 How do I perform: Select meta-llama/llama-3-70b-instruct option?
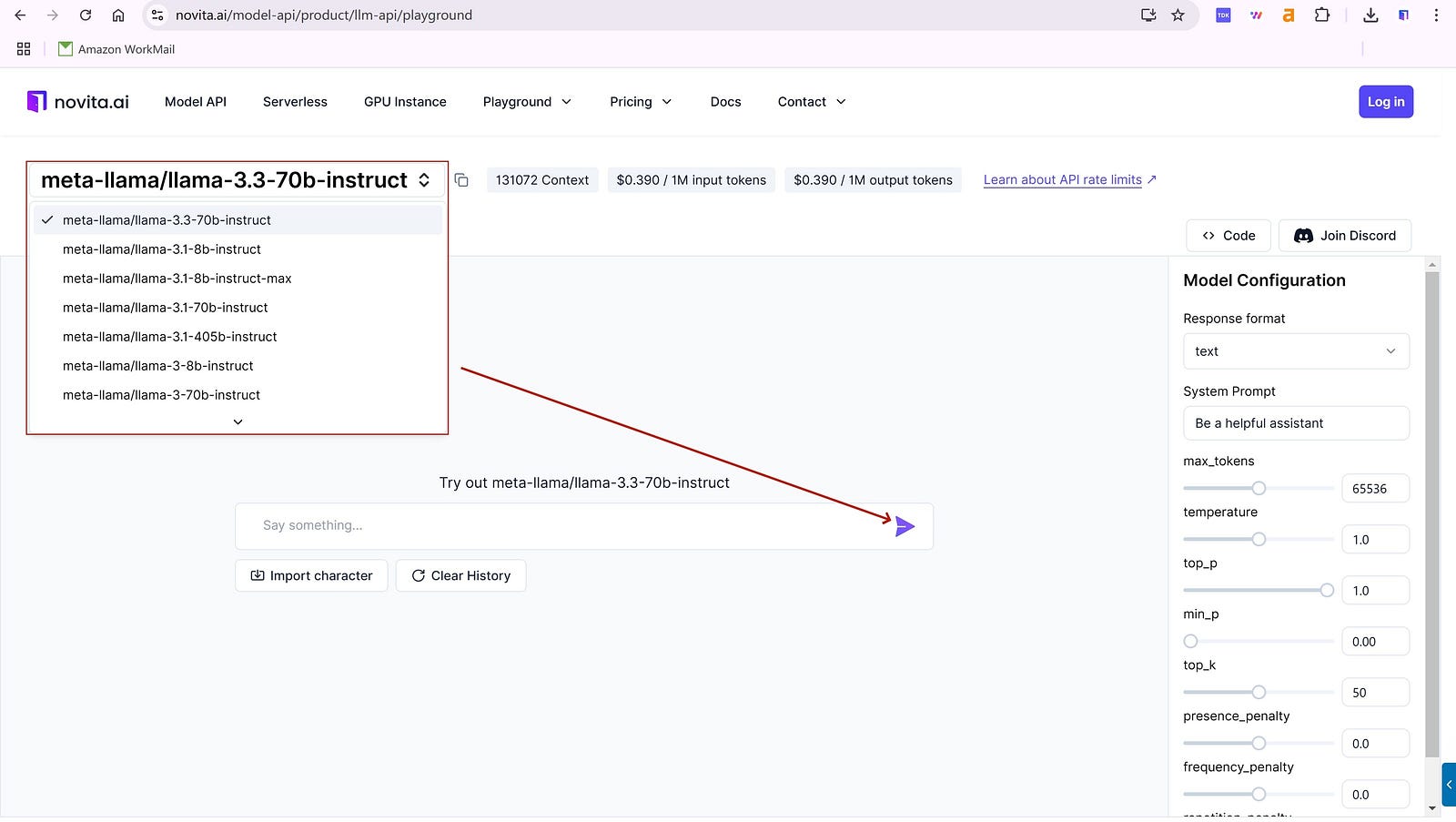[x=238, y=395]
